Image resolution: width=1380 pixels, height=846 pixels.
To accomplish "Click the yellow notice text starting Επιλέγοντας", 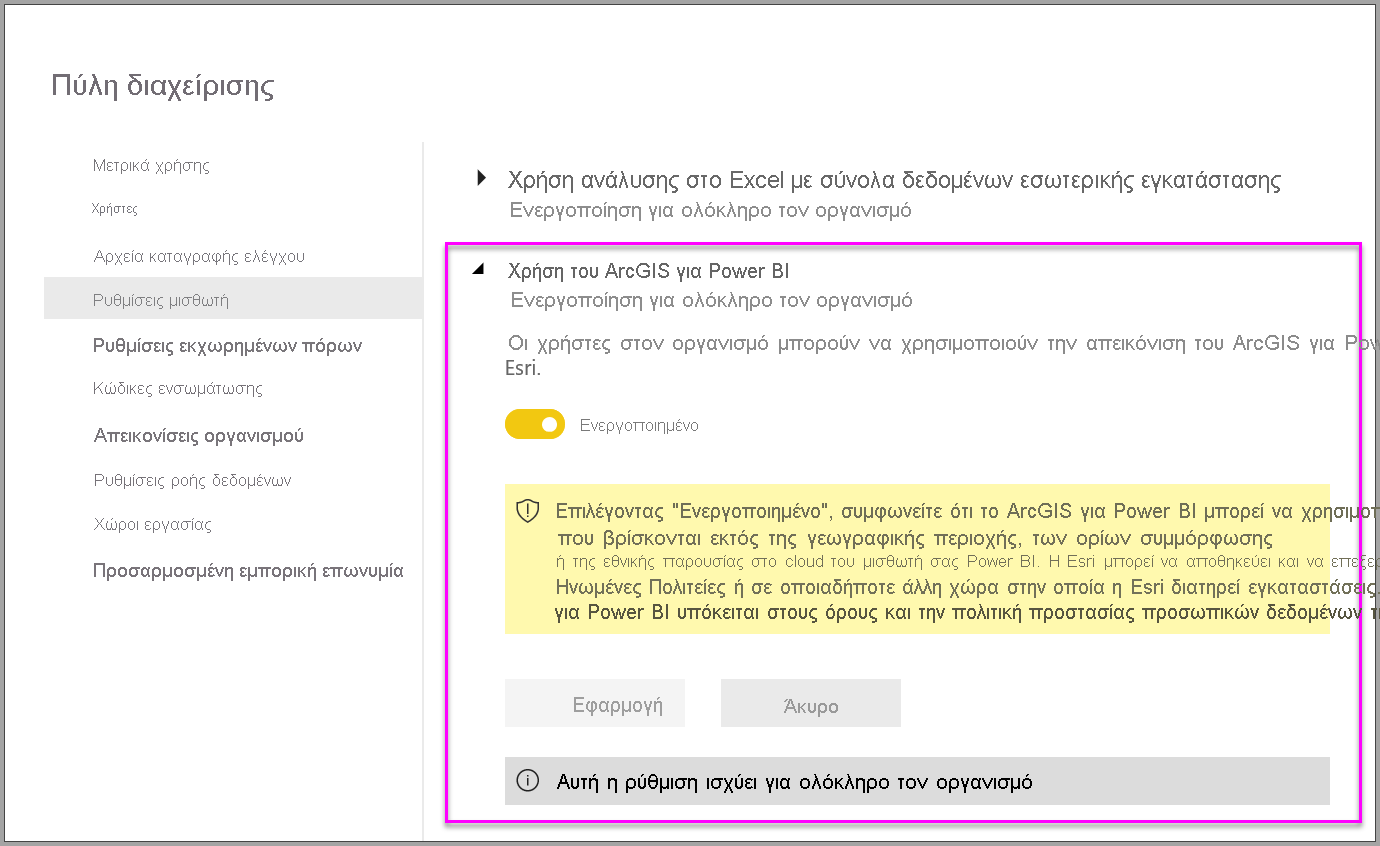I will click(967, 561).
